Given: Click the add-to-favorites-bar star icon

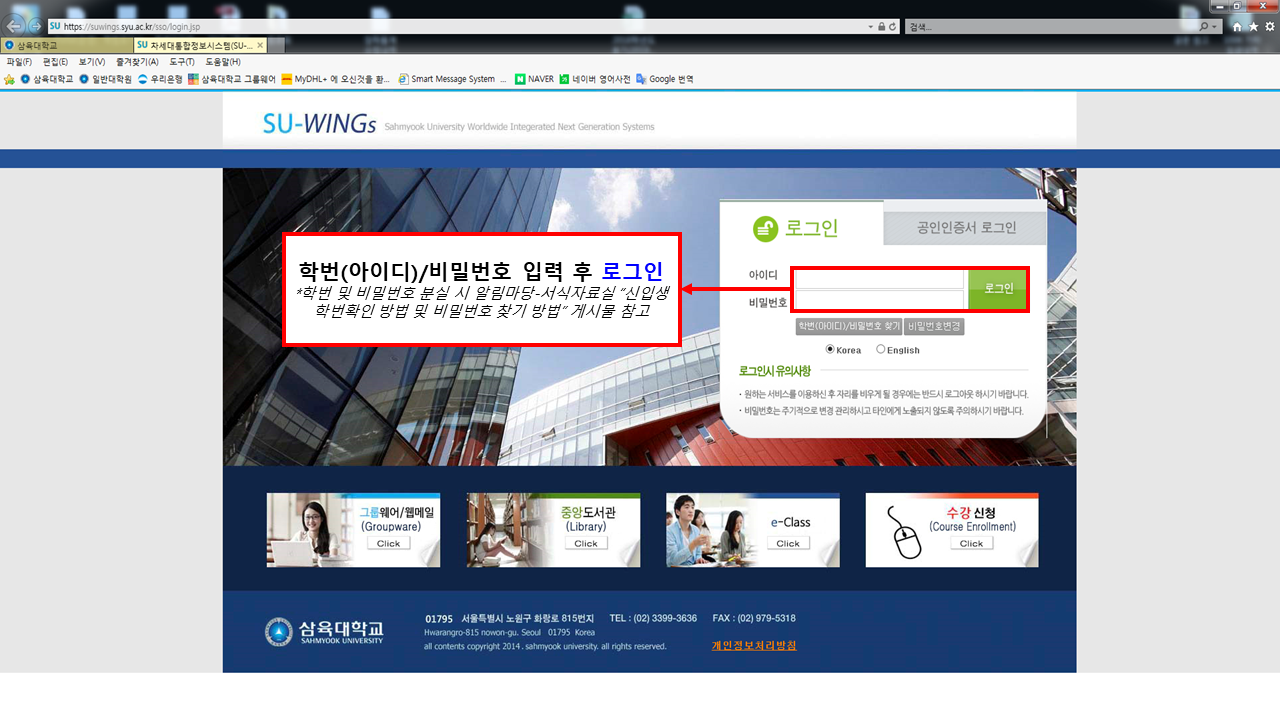Looking at the screenshot, I should click(x=9, y=79).
